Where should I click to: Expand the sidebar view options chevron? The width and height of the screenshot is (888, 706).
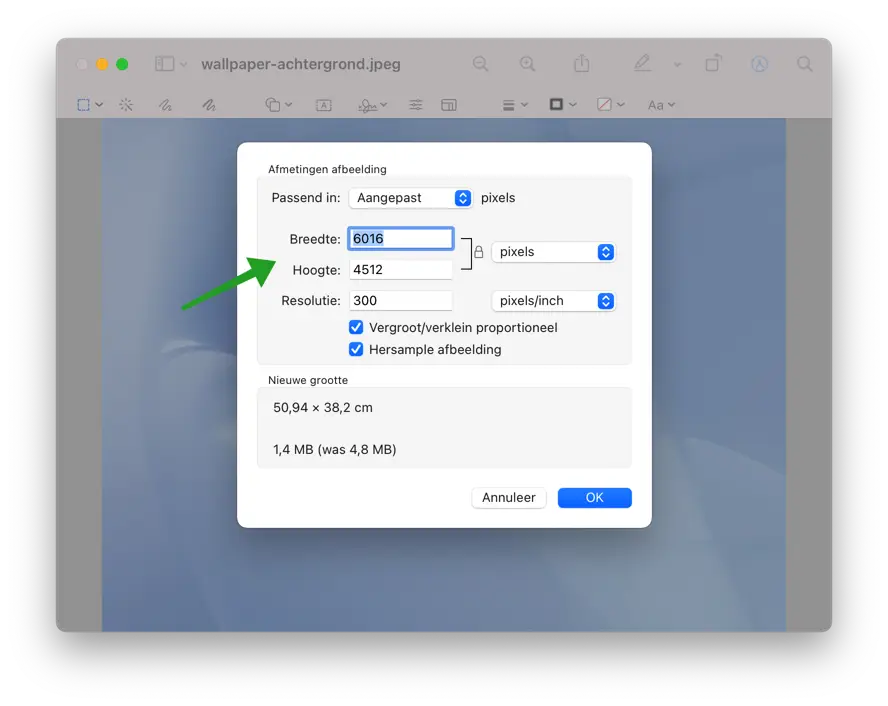coord(183,65)
